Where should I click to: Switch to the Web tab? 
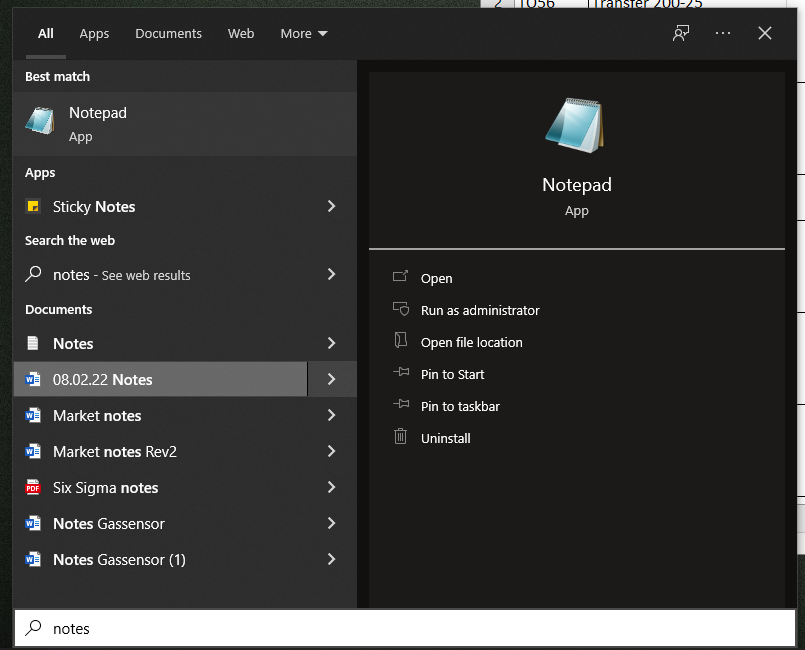pos(241,33)
